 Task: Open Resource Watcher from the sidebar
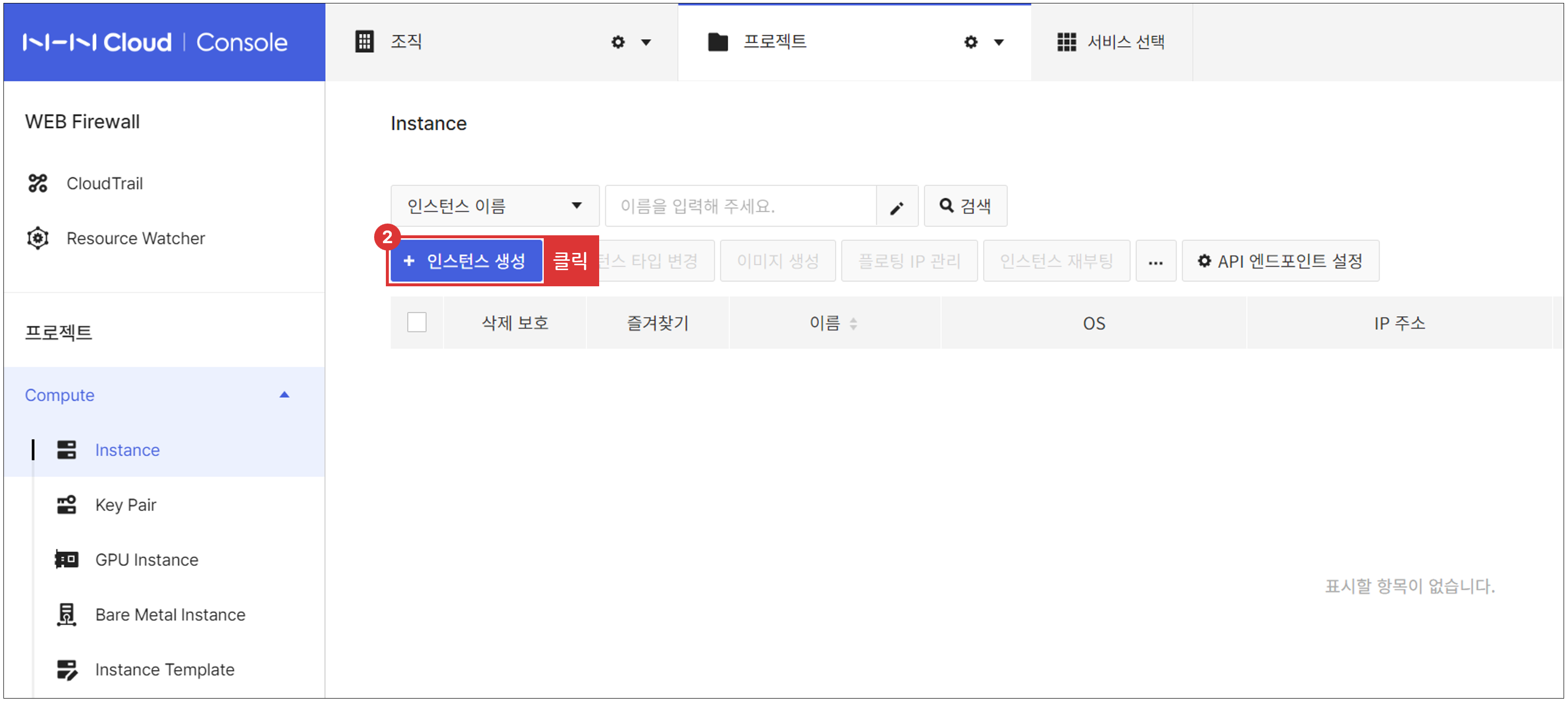click(x=38, y=238)
